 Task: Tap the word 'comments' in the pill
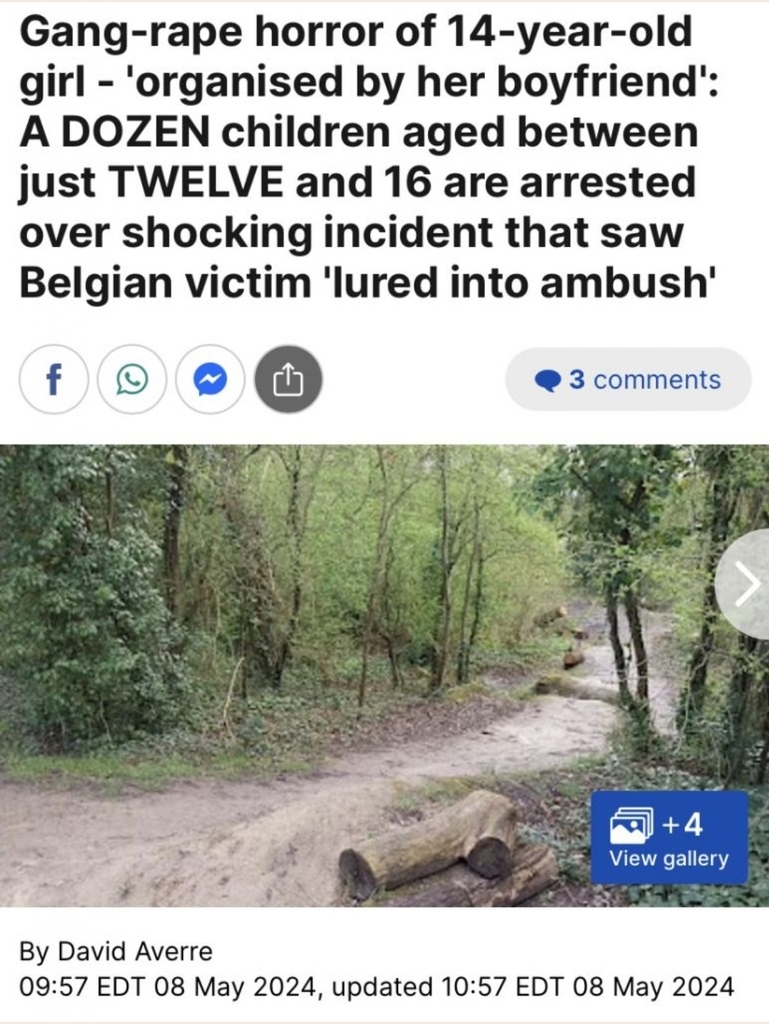657,379
